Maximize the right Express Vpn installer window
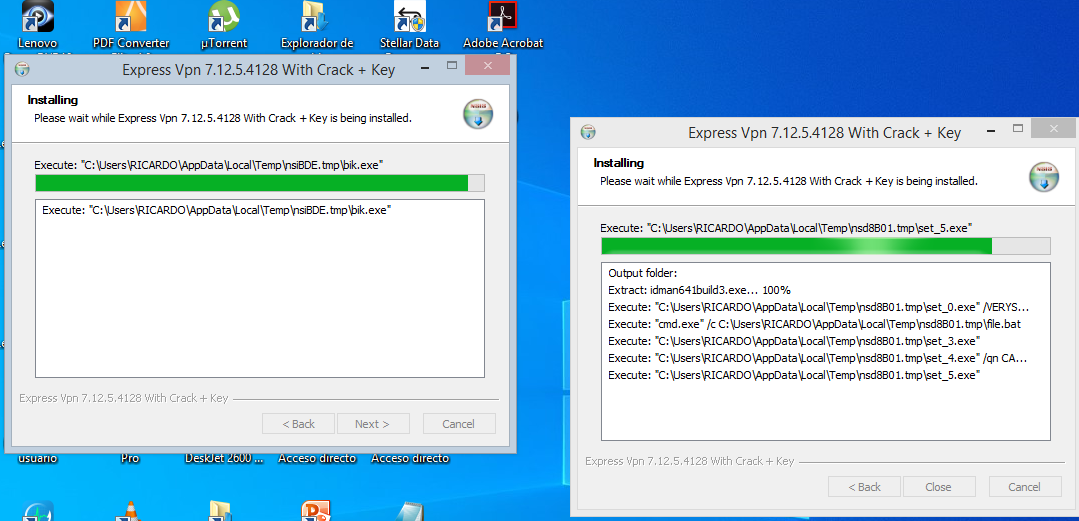Image resolution: width=1079 pixels, height=521 pixels. [x=1018, y=129]
